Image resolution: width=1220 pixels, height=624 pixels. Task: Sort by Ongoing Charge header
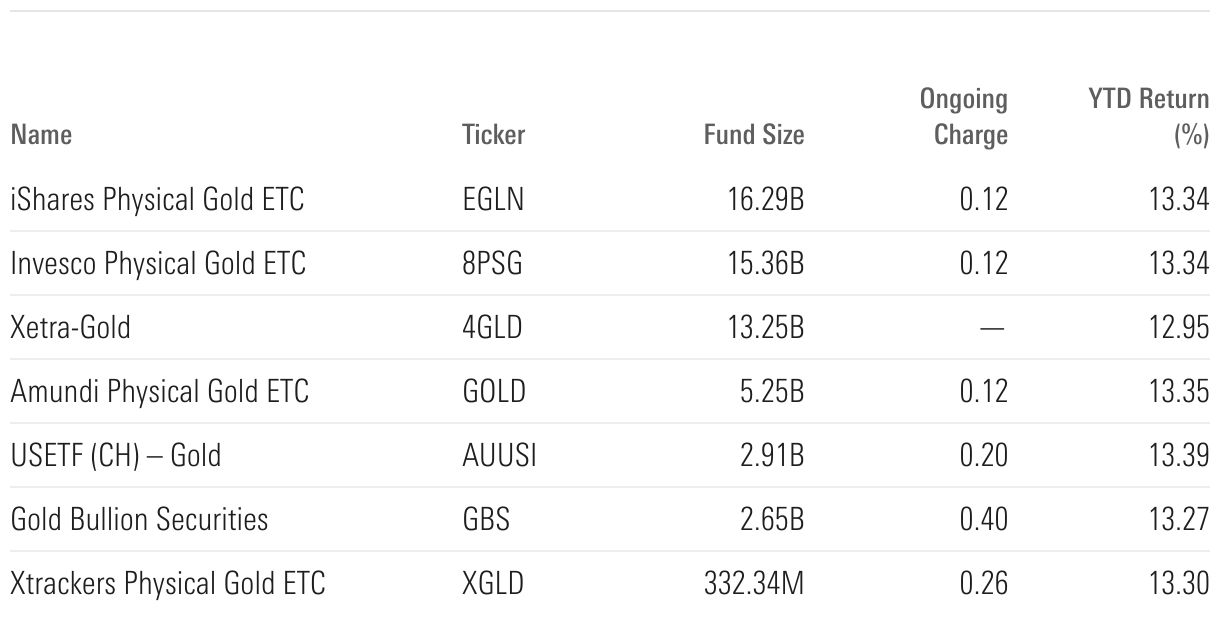(964, 117)
